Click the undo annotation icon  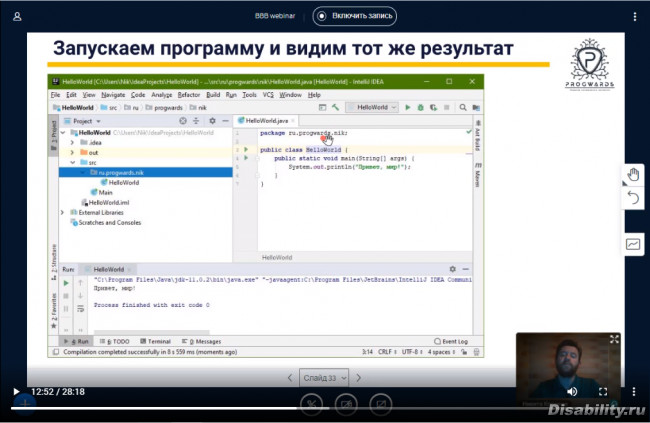coord(633,198)
